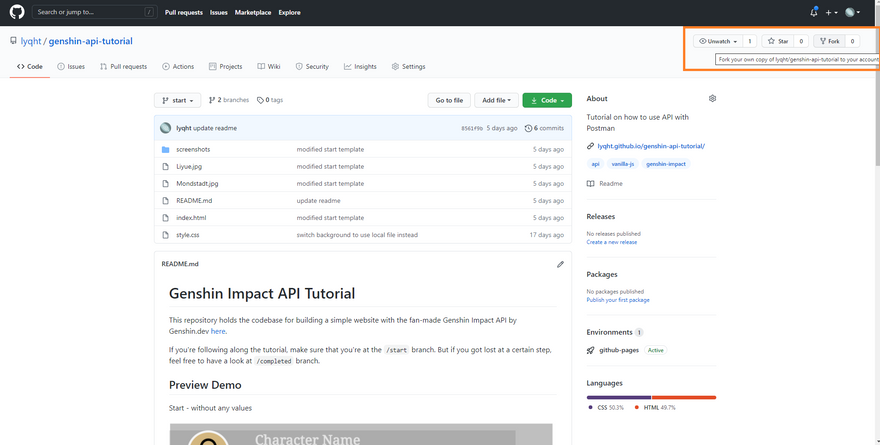880x445 pixels.
Task: Open the start branch selector dropdown
Action: (177, 100)
